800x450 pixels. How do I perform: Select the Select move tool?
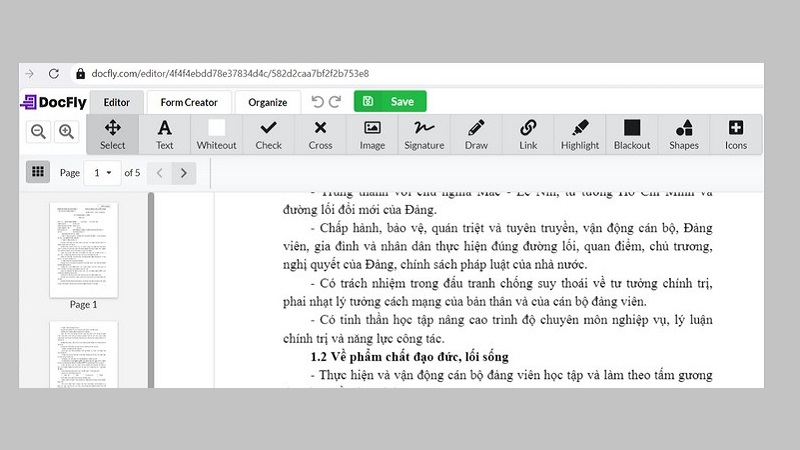112,134
